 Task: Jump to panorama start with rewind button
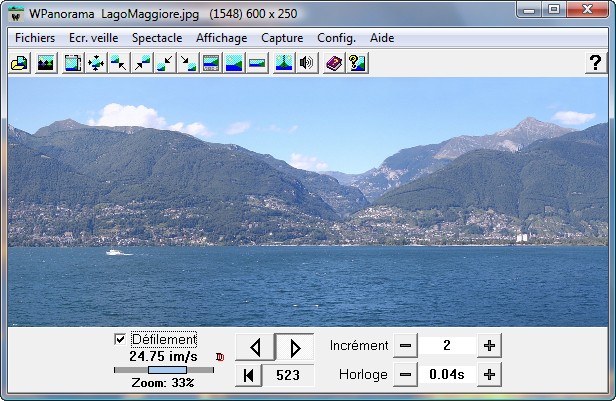click(x=248, y=375)
